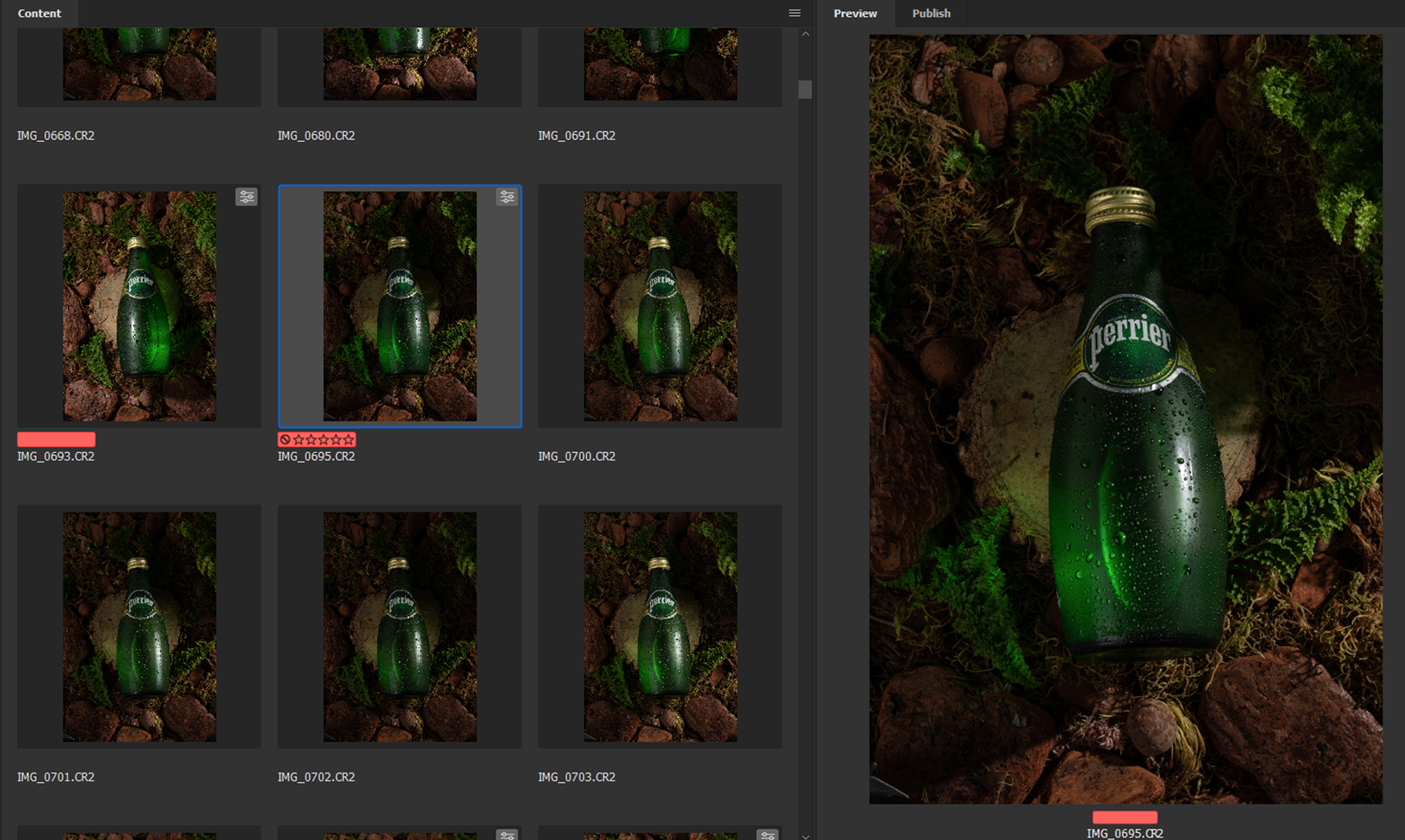Activate the Content panel tab
The width and height of the screenshot is (1405, 840).
pyautogui.click(x=40, y=13)
